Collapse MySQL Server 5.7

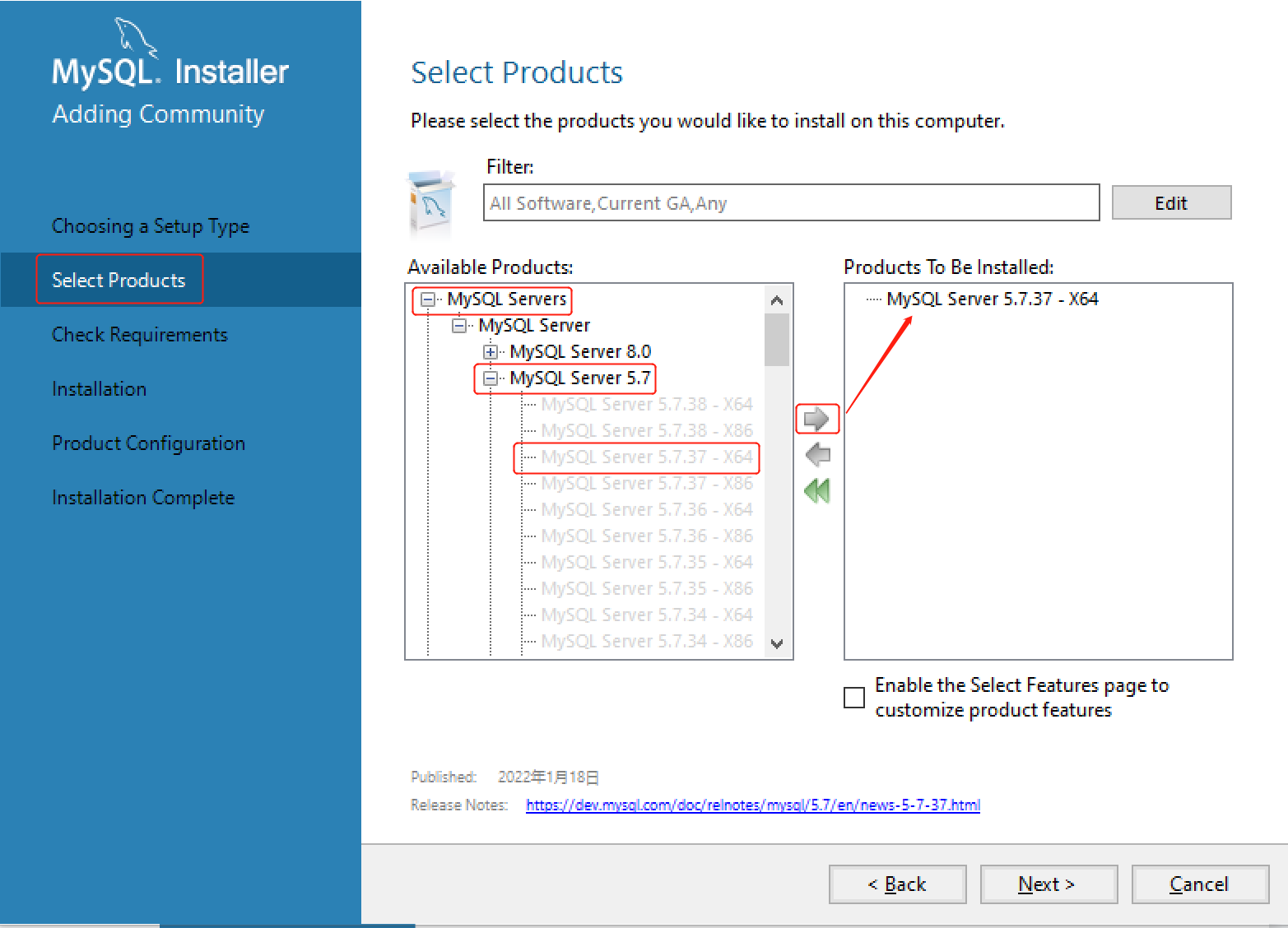pos(490,378)
